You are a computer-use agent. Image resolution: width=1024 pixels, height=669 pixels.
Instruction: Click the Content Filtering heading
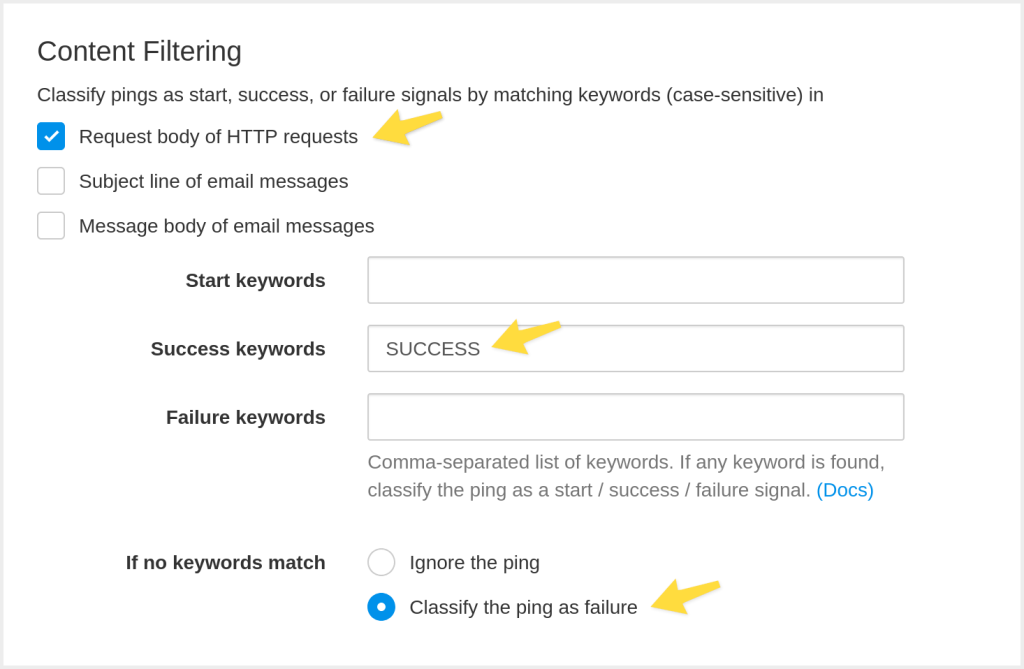point(139,51)
